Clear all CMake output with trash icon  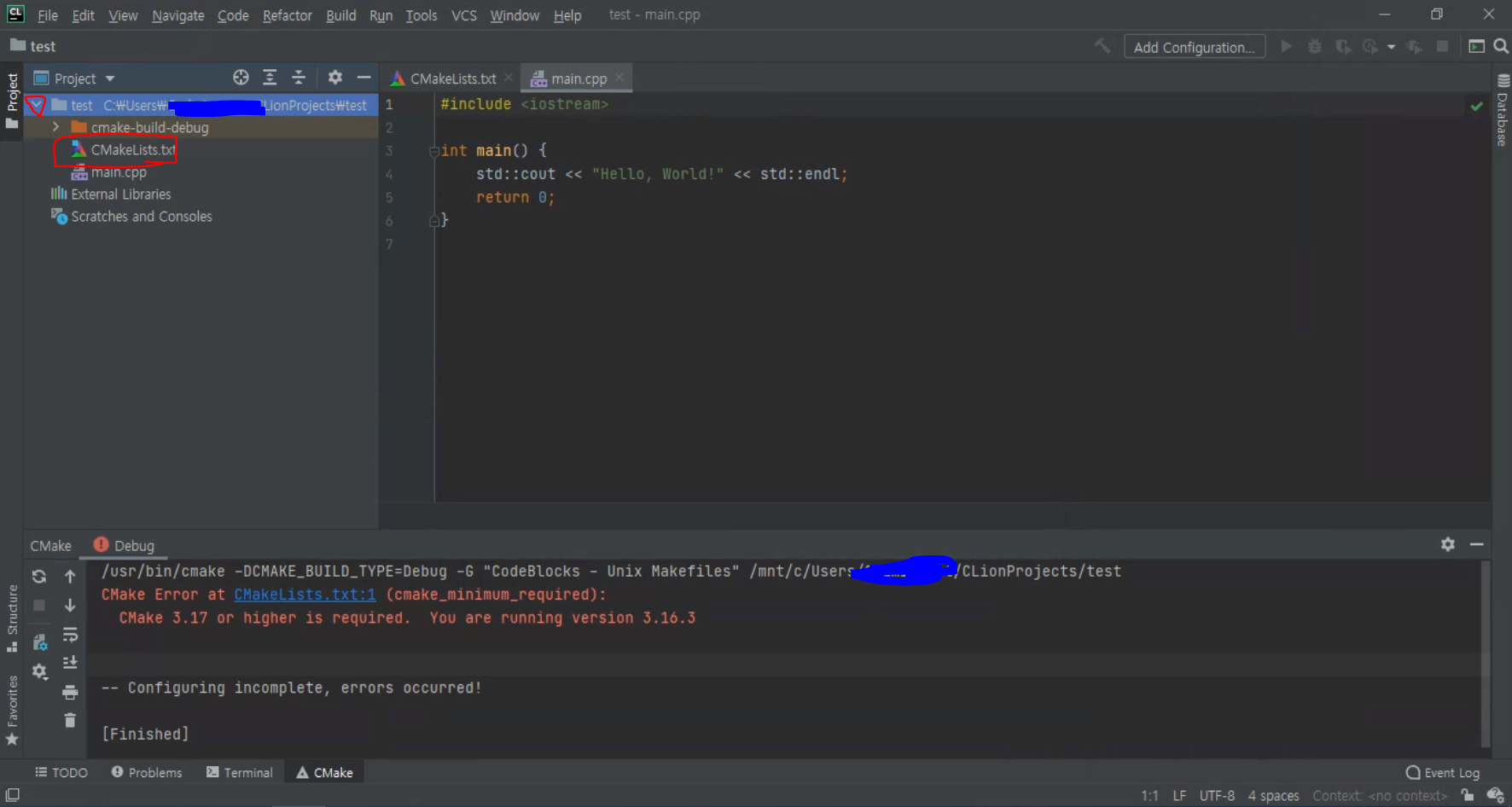point(69,721)
